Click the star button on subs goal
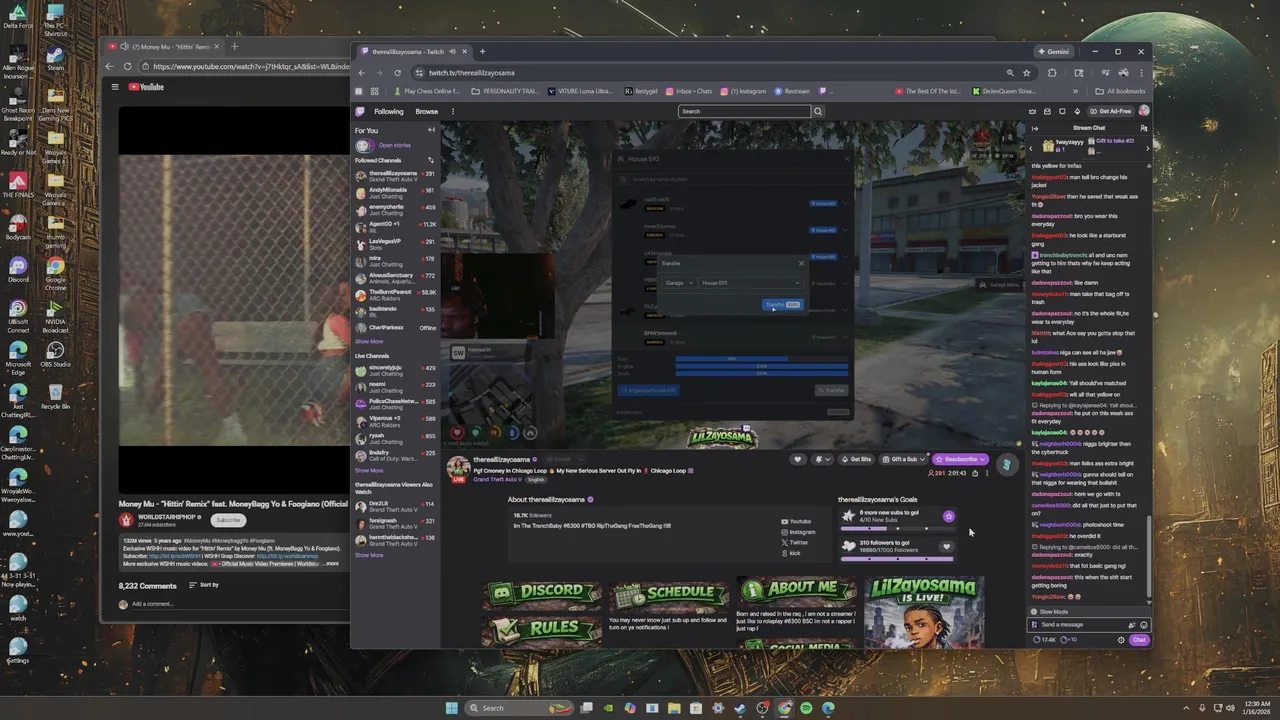Viewport: 1280px width, 720px height. [x=948, y=517]
